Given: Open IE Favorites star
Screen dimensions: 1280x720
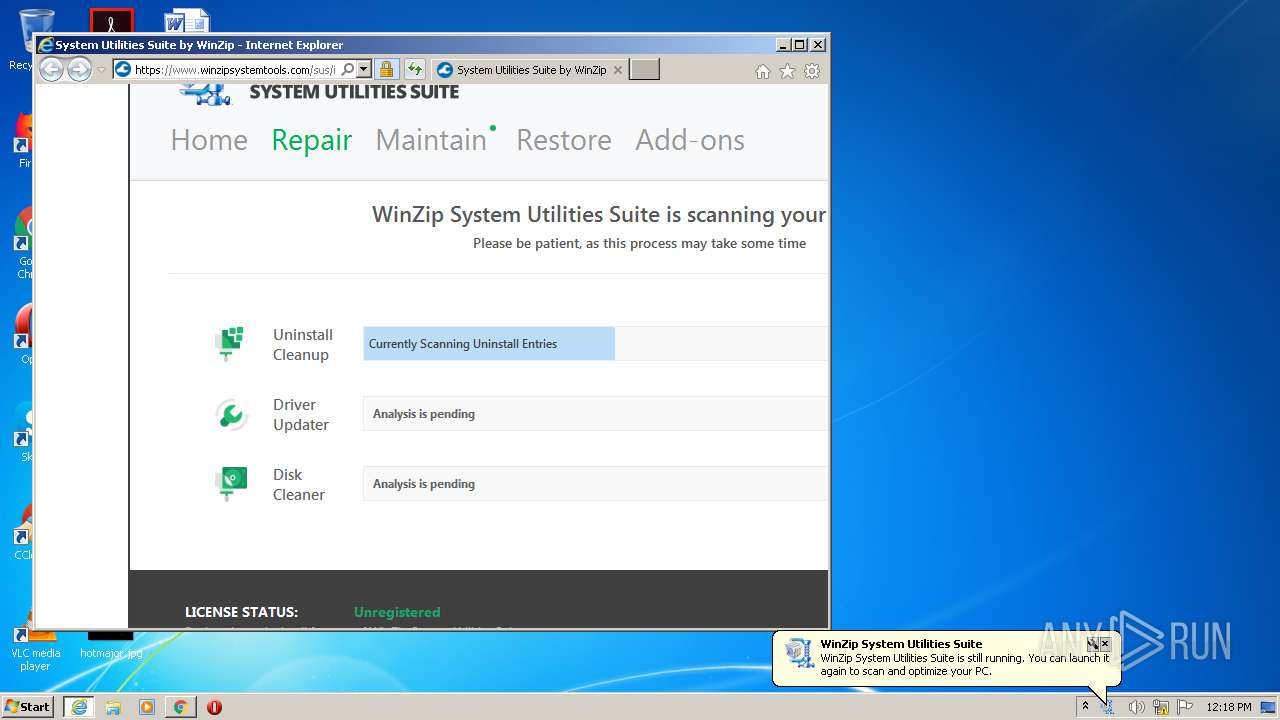Looking at the screenshot, I should pyautogui.click(x=787, y=71).
